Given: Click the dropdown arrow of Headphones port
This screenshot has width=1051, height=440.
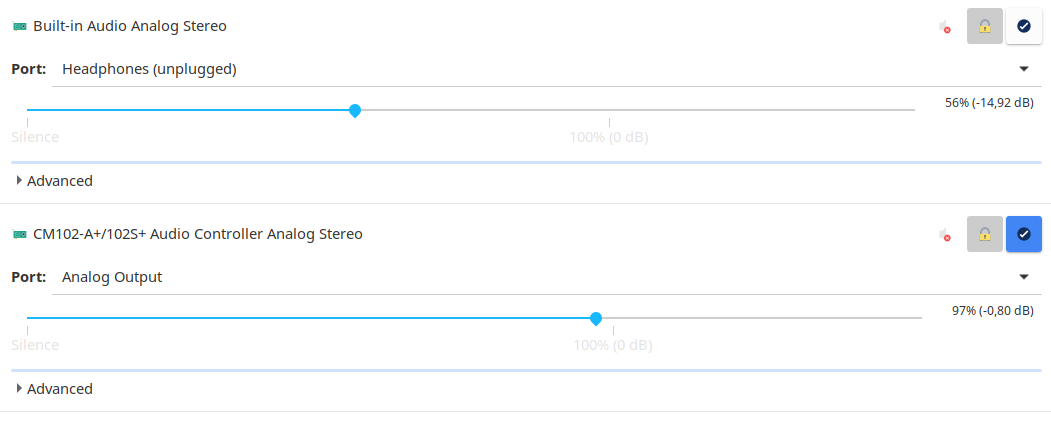Looking at the screenshot, I should tap(1024, 69).
